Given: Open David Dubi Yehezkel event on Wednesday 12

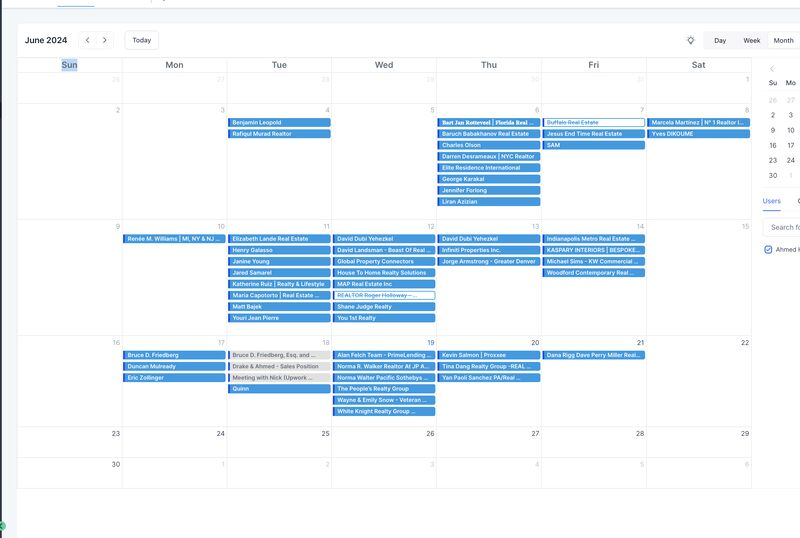Looking at the screenshot, I should (x=384, y=239).
